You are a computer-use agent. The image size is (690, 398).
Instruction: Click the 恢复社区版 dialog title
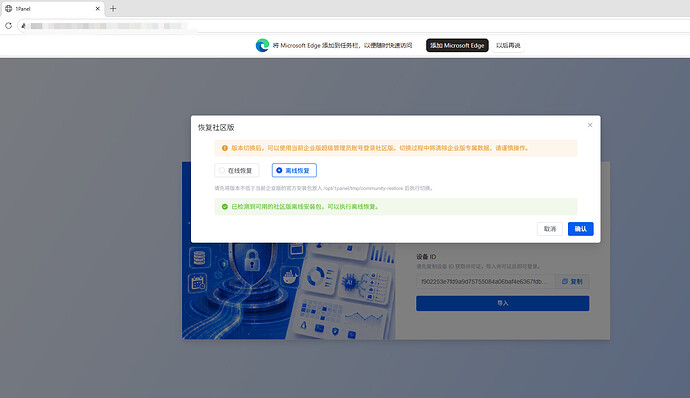(x=216, y=128)
